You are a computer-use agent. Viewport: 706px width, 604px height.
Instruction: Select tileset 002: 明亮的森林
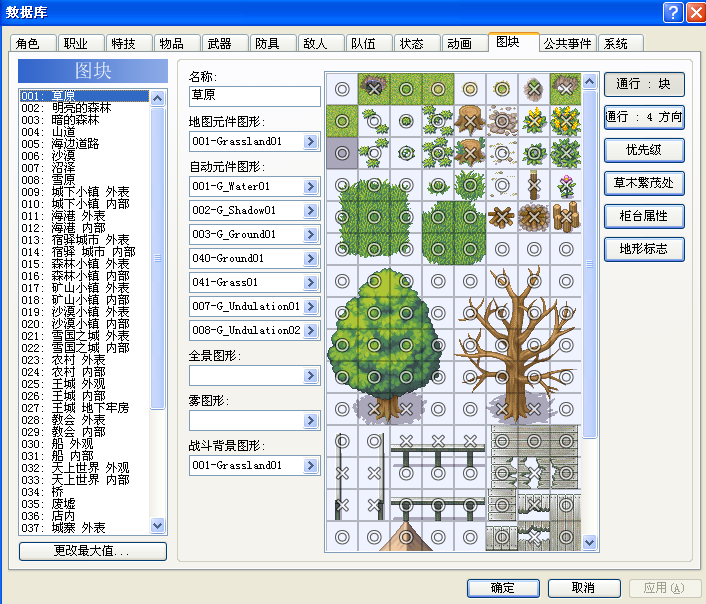(84, 108)
